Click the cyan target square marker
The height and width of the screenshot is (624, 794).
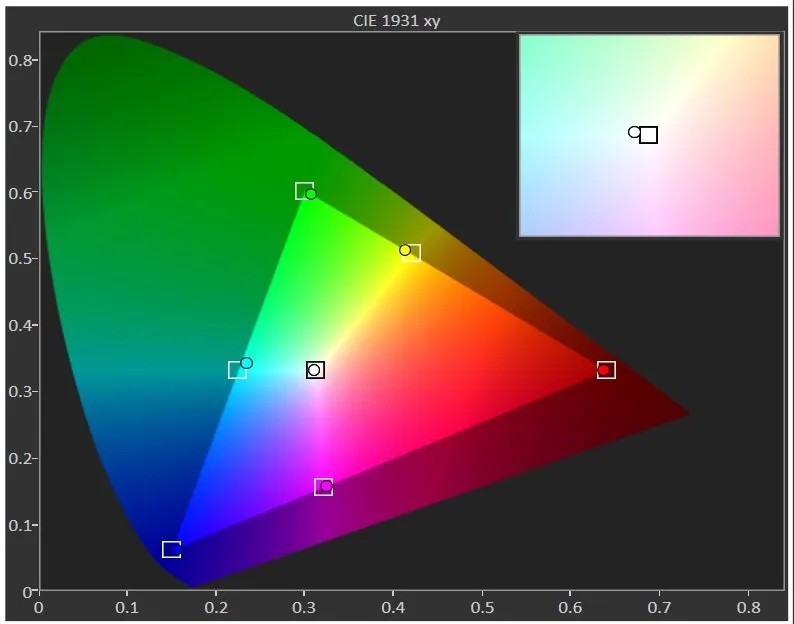[x=237, y=370]
